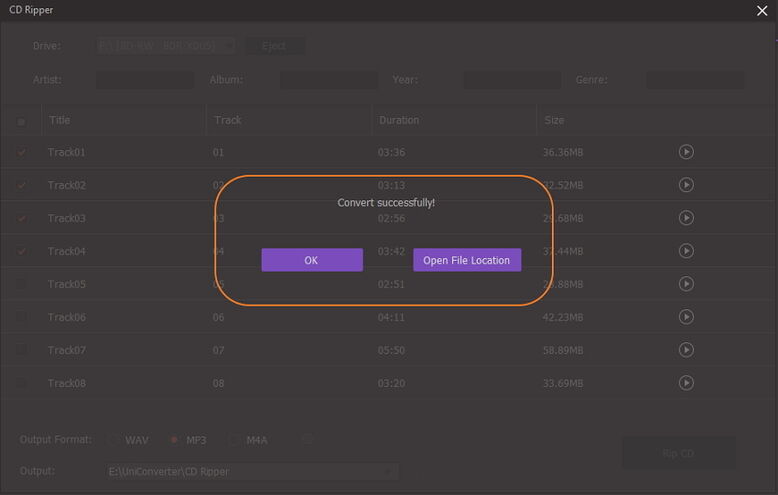Click the Duration column header
This screenshot has height=495, width=778.
coord(399,120)
